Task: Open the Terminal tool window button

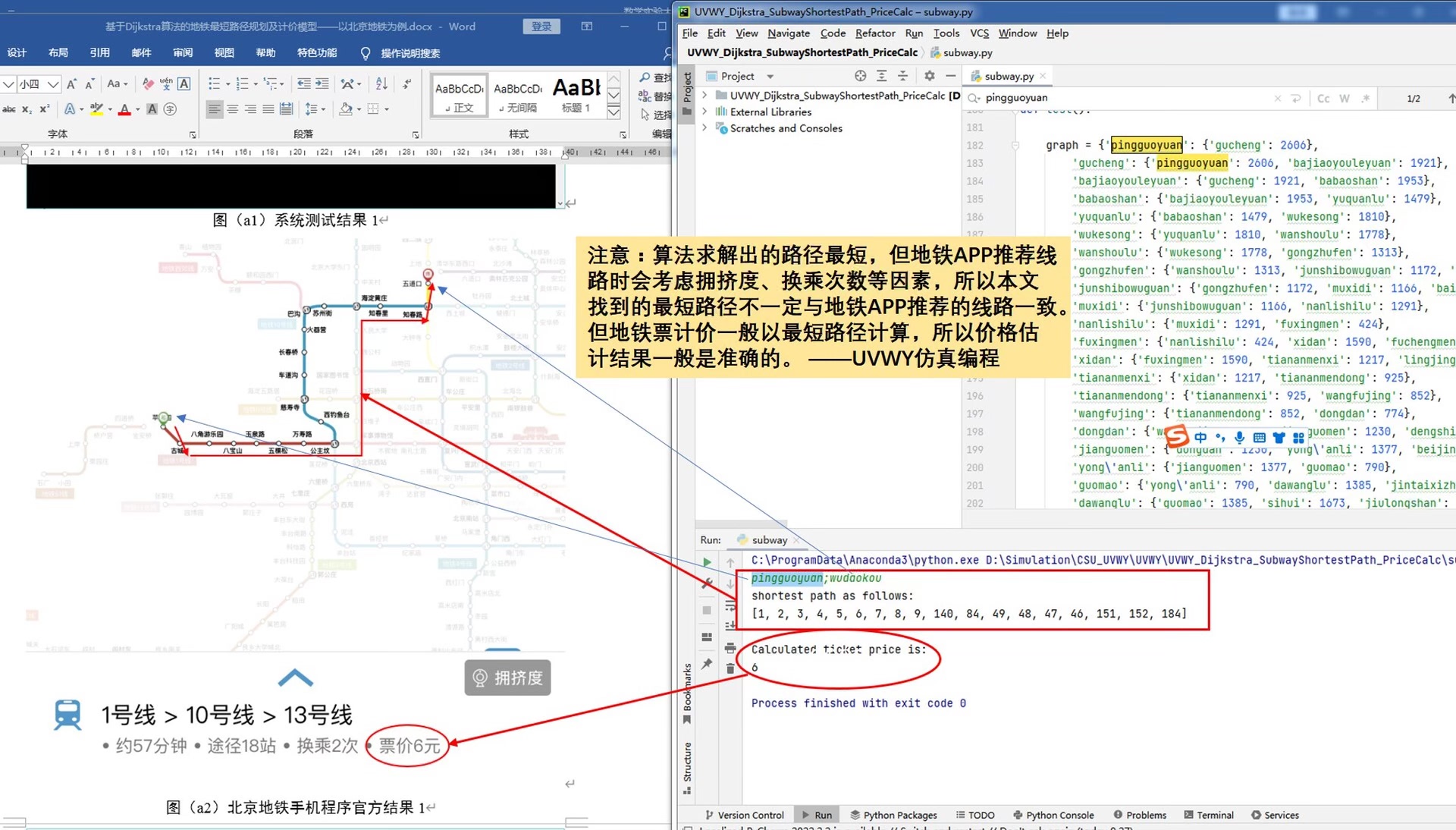Action: coord(1208,815)
